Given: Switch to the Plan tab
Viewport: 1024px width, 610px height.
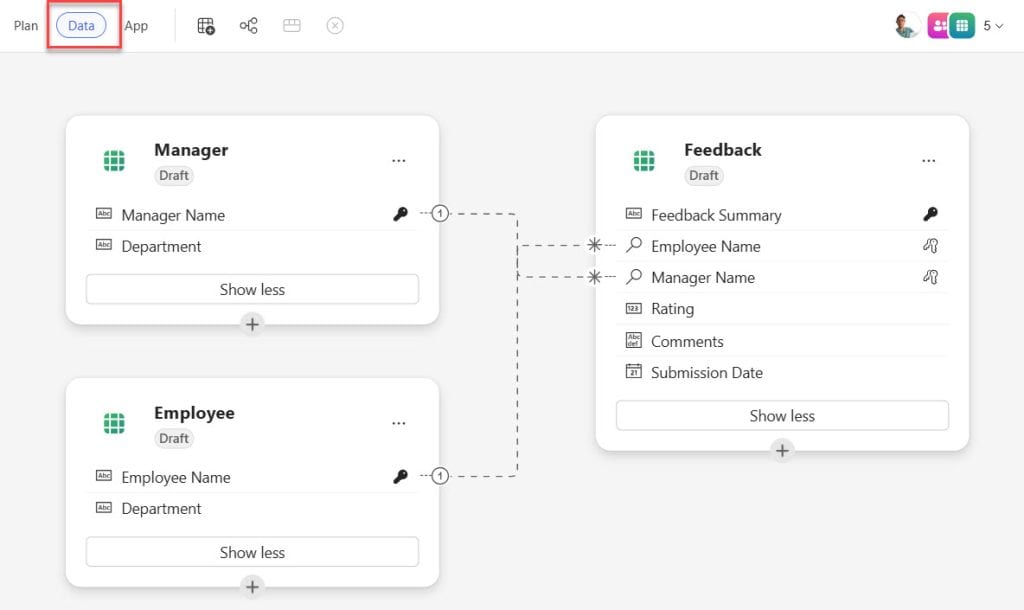Looking at the screenshot, I should point(24,25).
